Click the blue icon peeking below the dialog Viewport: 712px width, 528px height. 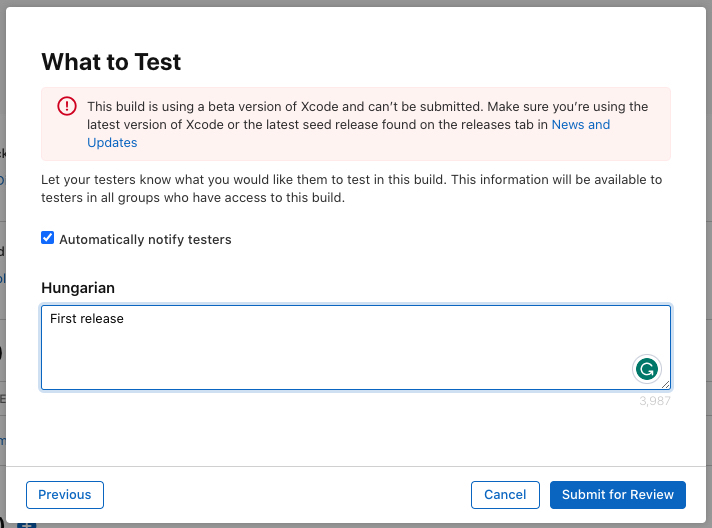coord(27,522)
